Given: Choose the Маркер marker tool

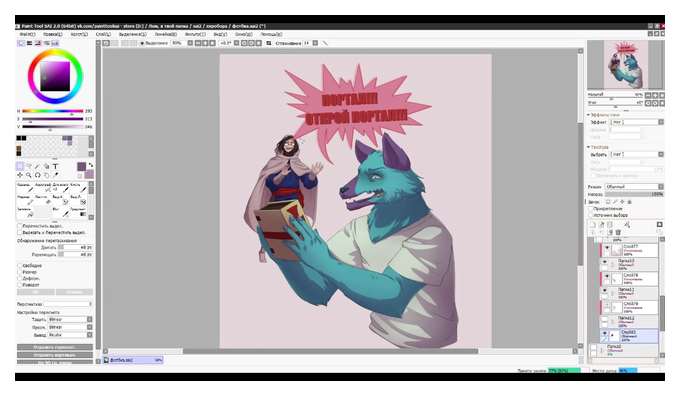Looking at the screenshot, I should (x=25, y=200).
